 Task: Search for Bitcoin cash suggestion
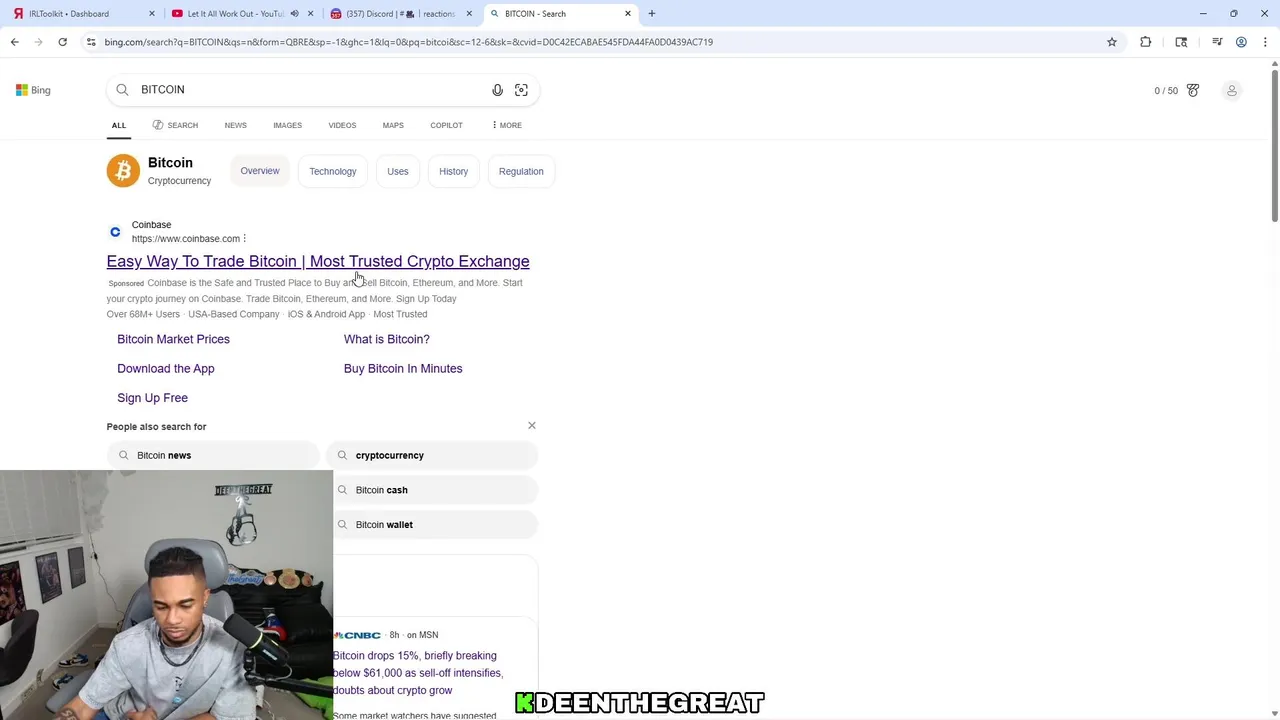pos(432,490)
